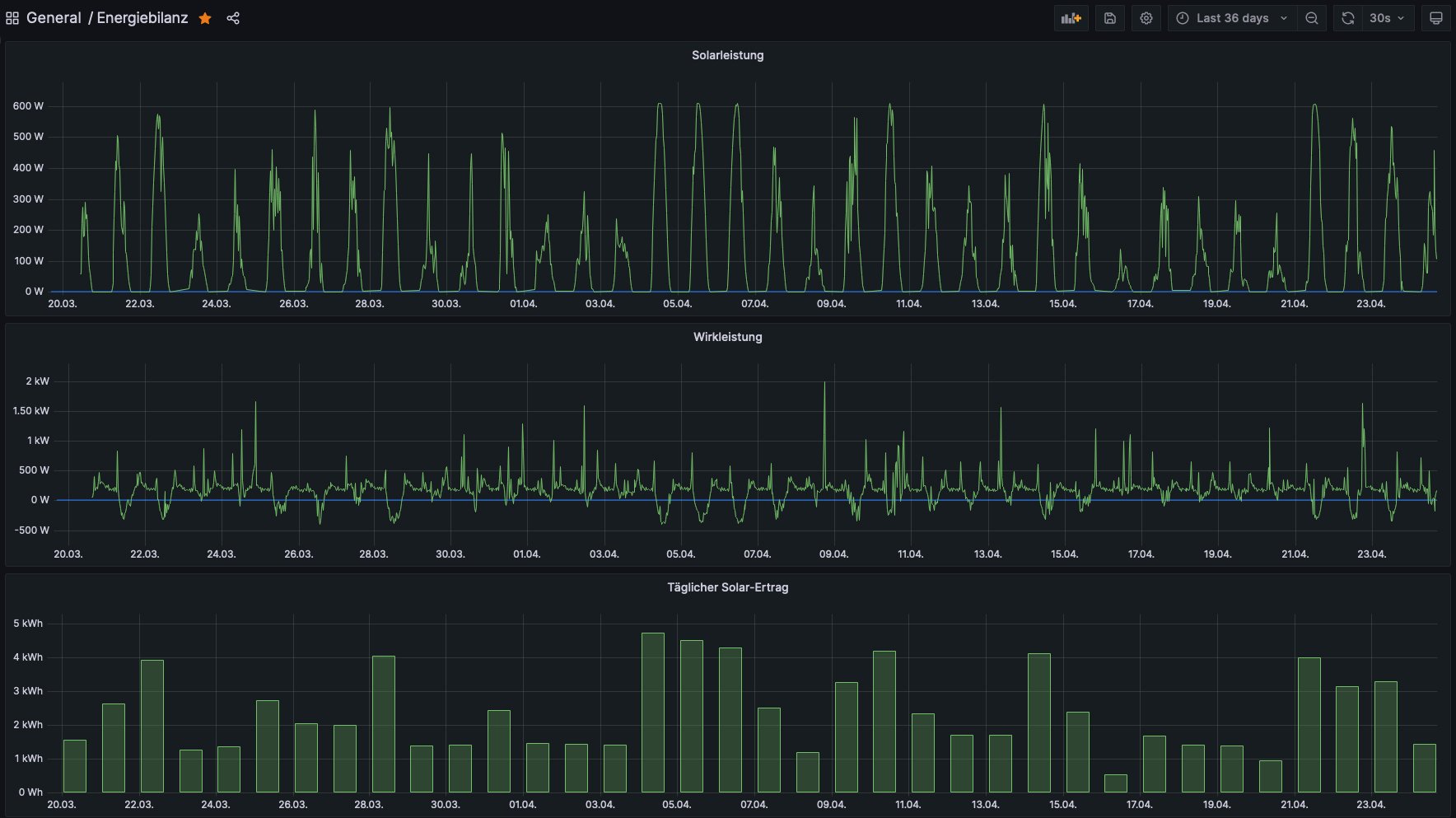Click the add panel icon
This screenshot has height=818, width=1456.
1071,18
